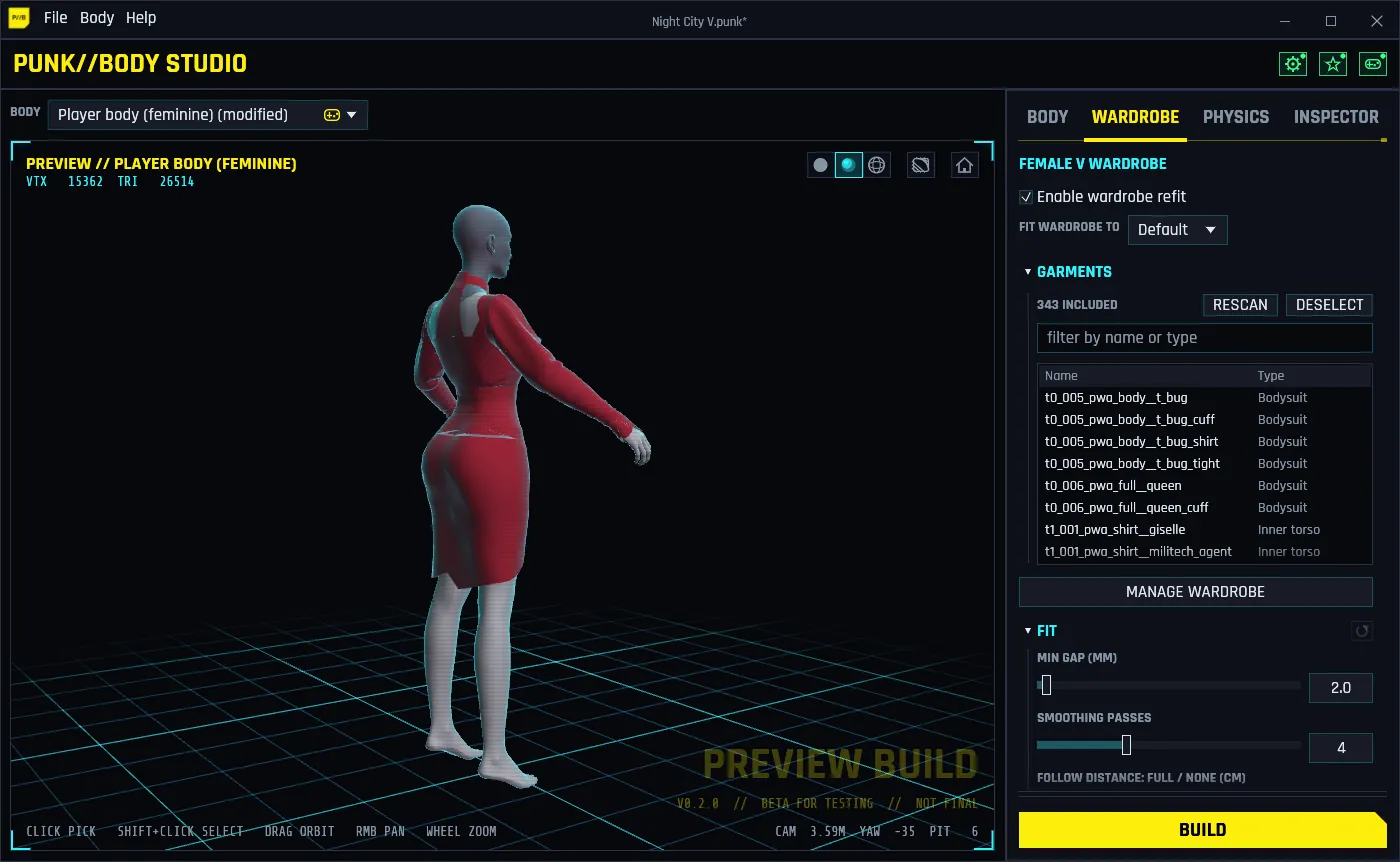1400x862 pixels.
Task: Switch preview to wireframe globe mode
Action: click(x=877, y=165)
